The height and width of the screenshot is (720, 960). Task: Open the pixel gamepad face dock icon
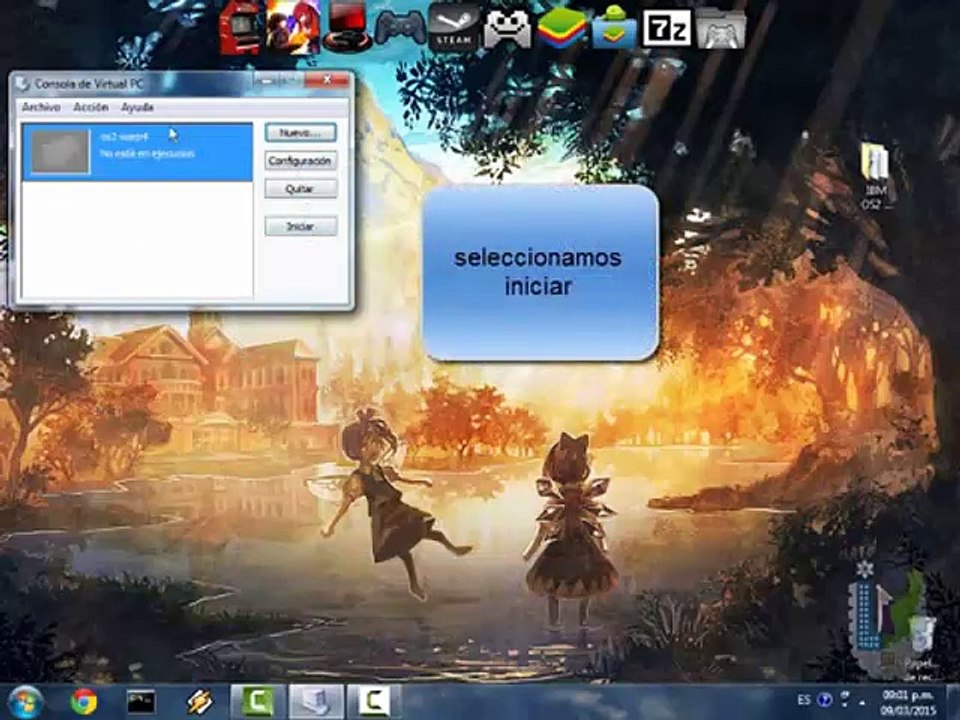tap(508, 29)
